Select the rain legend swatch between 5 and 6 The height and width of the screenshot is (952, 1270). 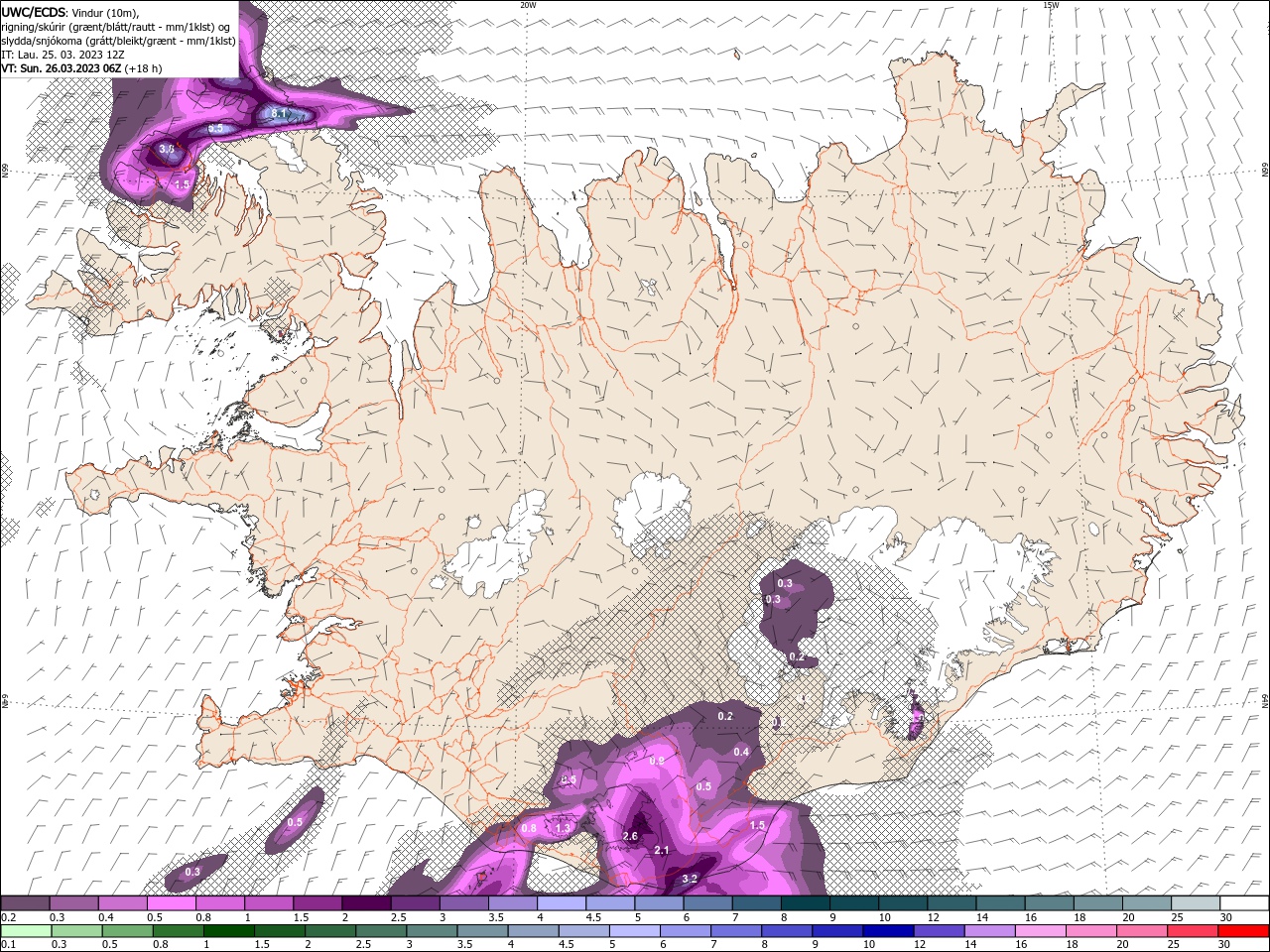(634, 931)
